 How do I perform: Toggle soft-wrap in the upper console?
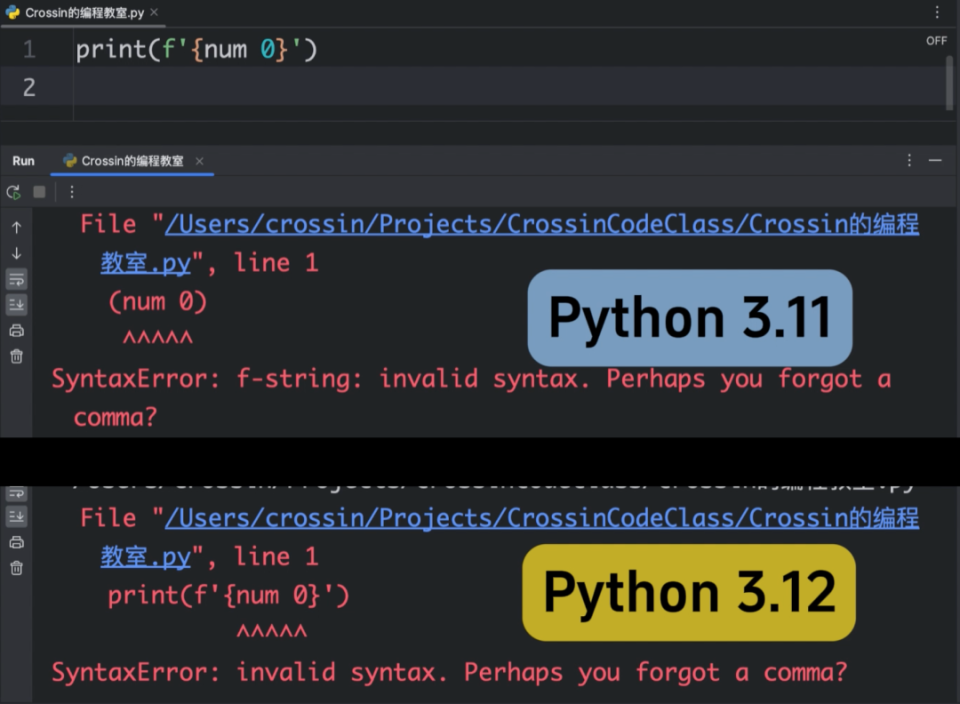tap(17, 279)
